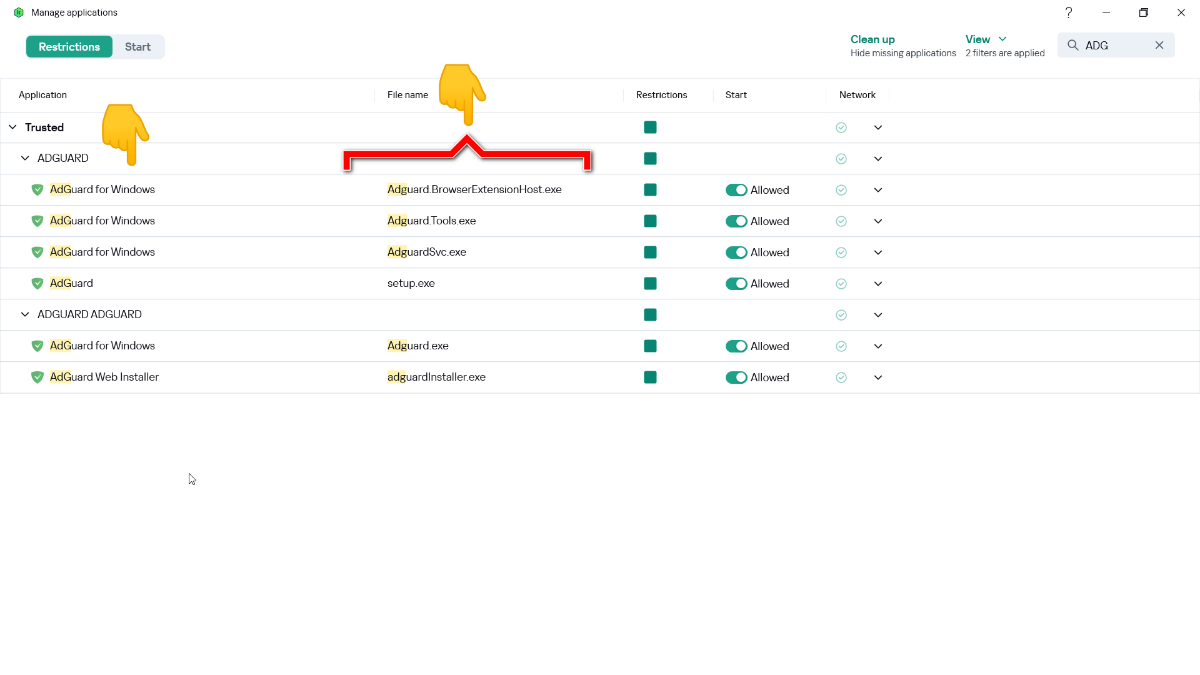The height and width of the screenshot is (675, 1200).
Task: Open network dropdown for adguardInstaller.exe
Action: click(878, 377)
